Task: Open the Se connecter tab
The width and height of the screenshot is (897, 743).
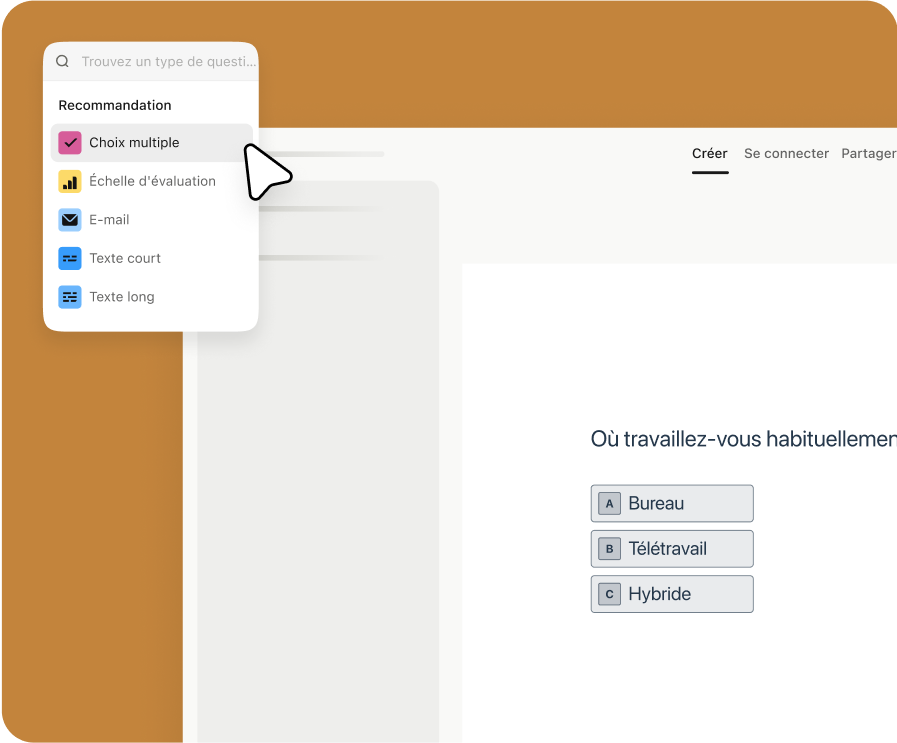Action: pyautogui.click(x=786, y=154)
